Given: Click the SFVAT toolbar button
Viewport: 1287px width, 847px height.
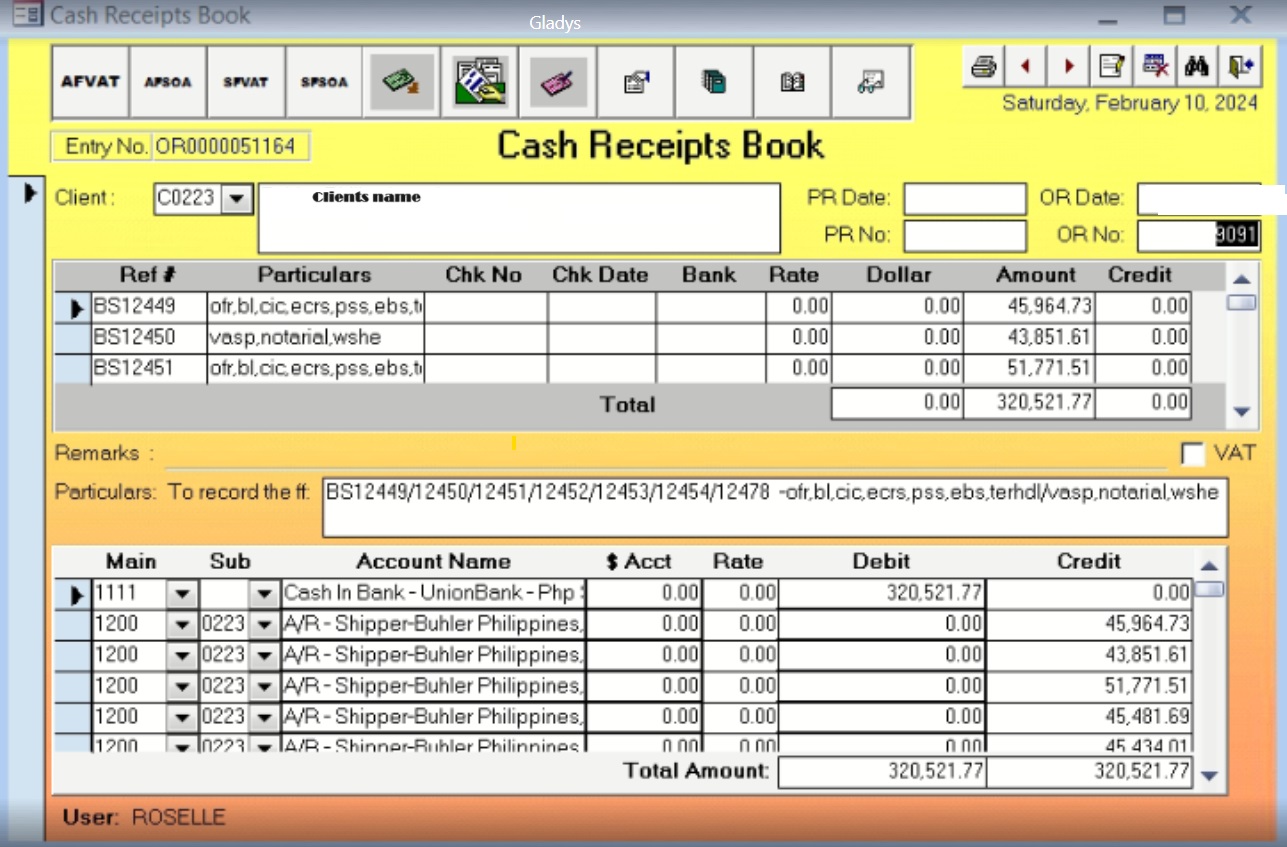Looking at the screenshot, I should [x=246, y=82].
